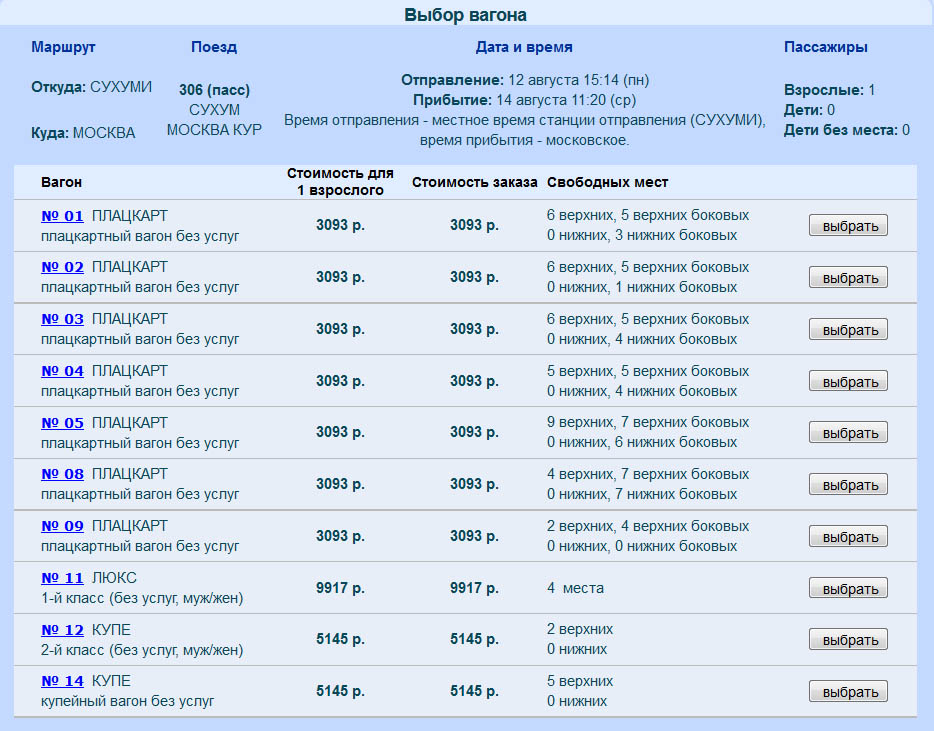Open wagon № 05 link

click(x=62, y=423)
